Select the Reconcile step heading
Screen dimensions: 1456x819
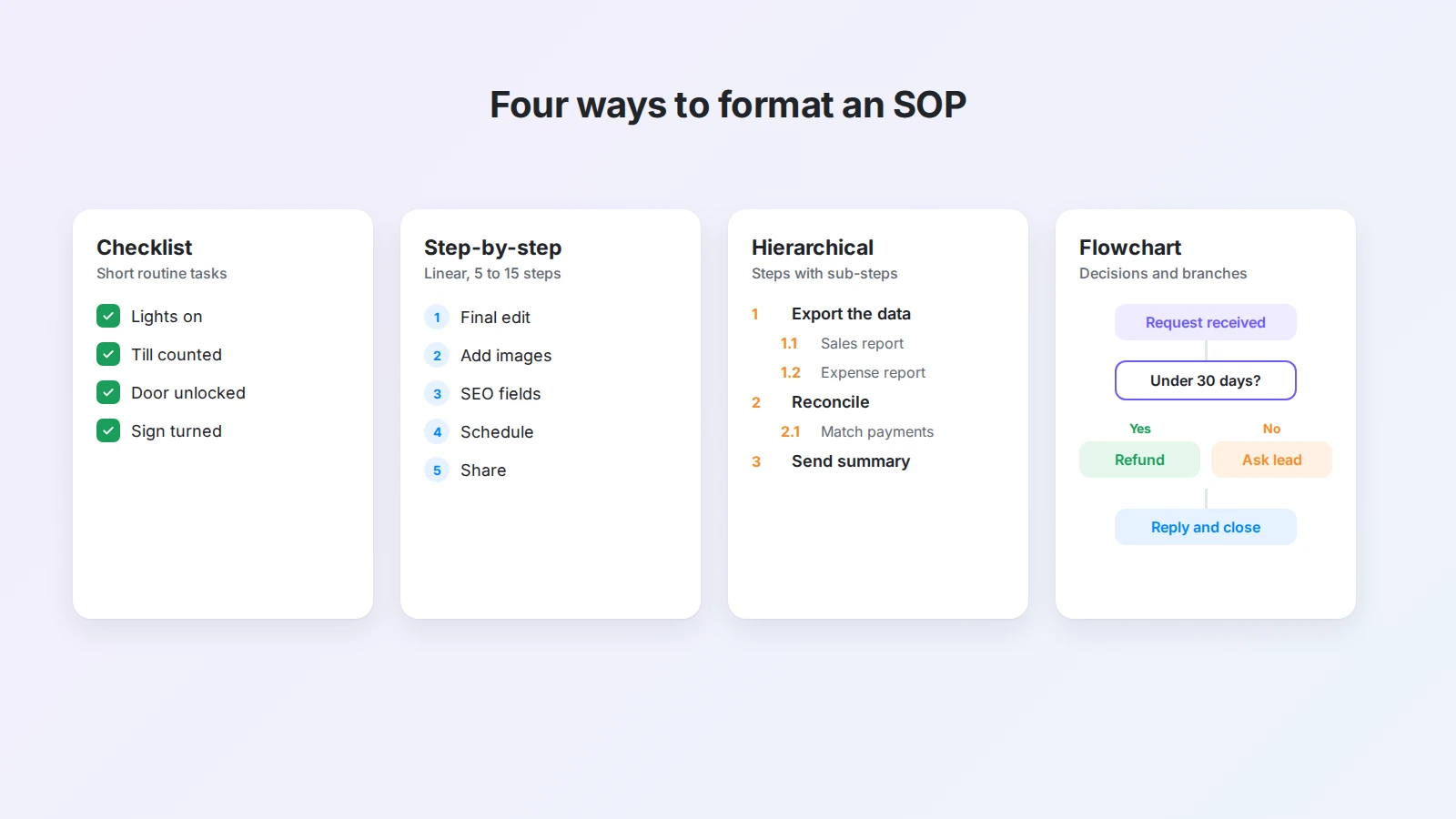pos(830,401)
